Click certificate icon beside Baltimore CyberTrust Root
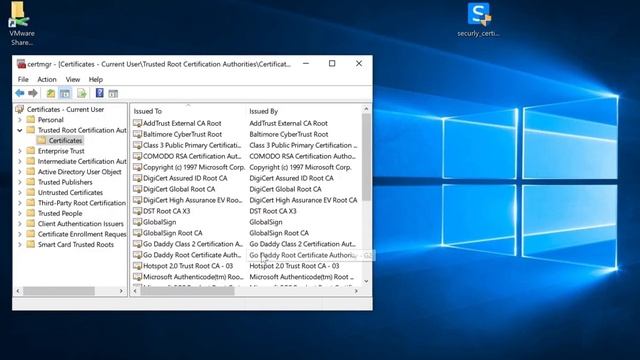 coord(138,134)
